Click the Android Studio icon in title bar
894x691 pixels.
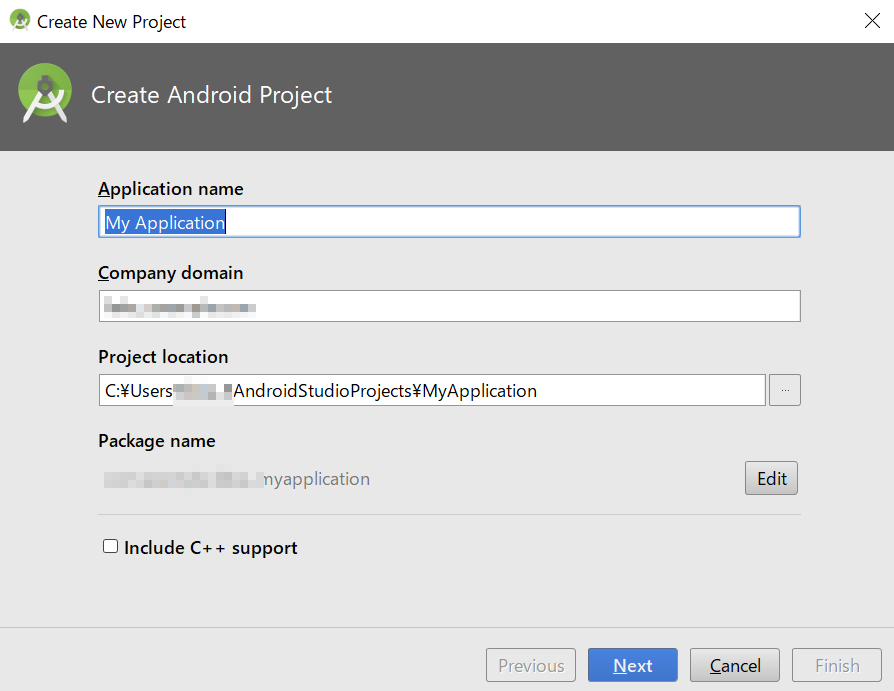click(x=20, y=21)
